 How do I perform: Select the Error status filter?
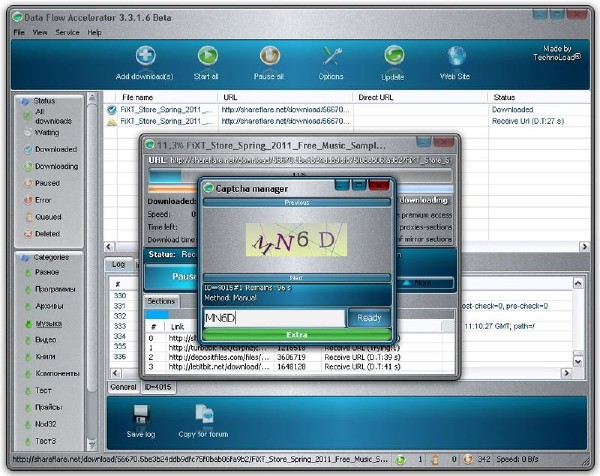(43, 200)
